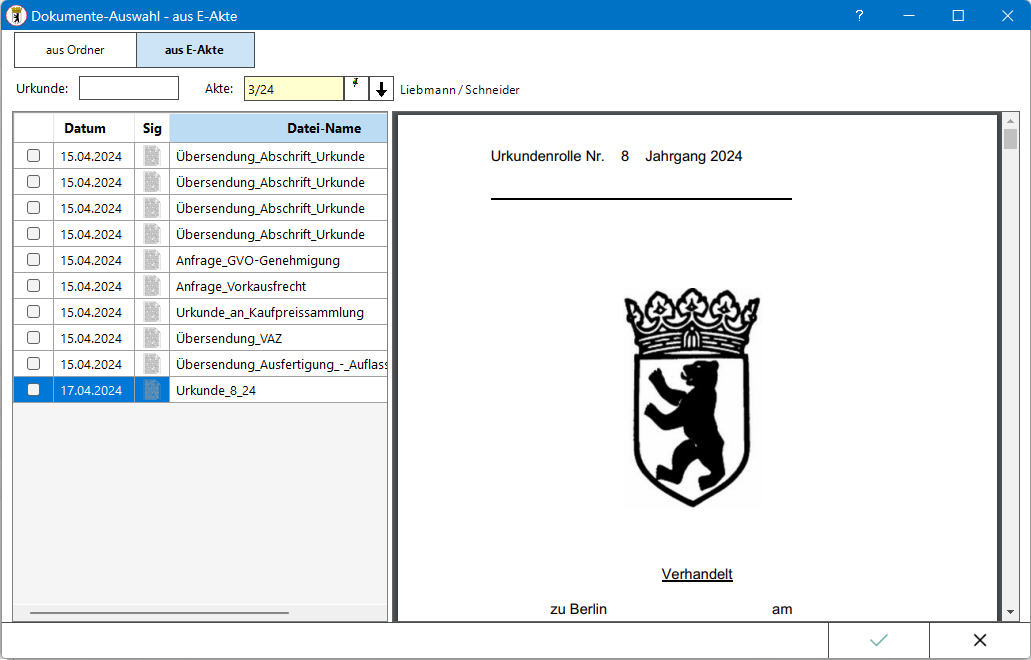Image resolution: width=1031 pixels, height=660 pixels.
Task: Click the Berlin bear coat of arms in preview
Action: tap(692, 397)
